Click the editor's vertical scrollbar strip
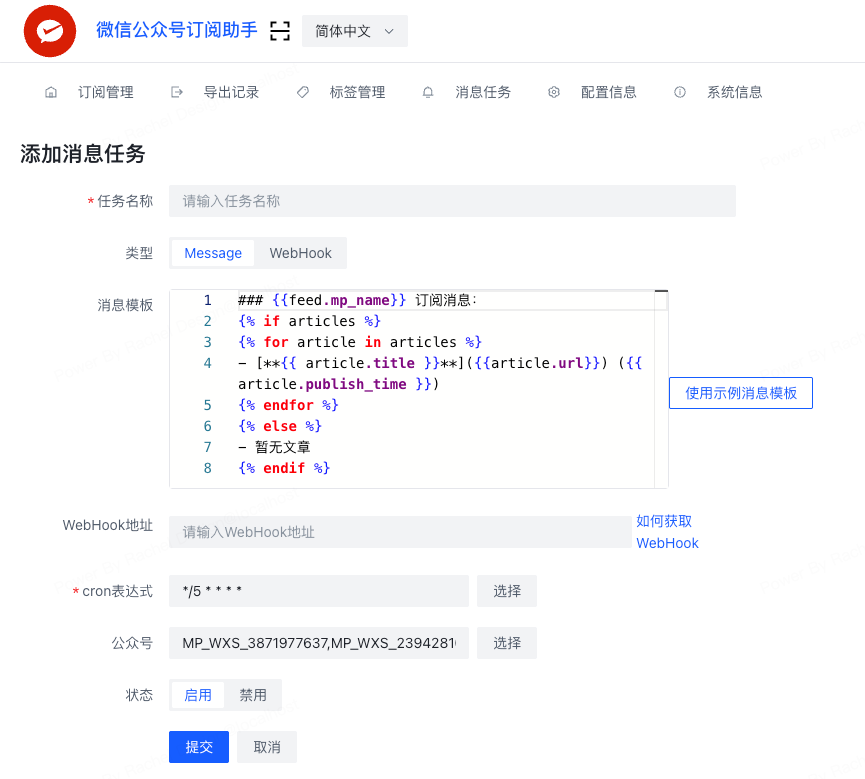 pos(661,389)
